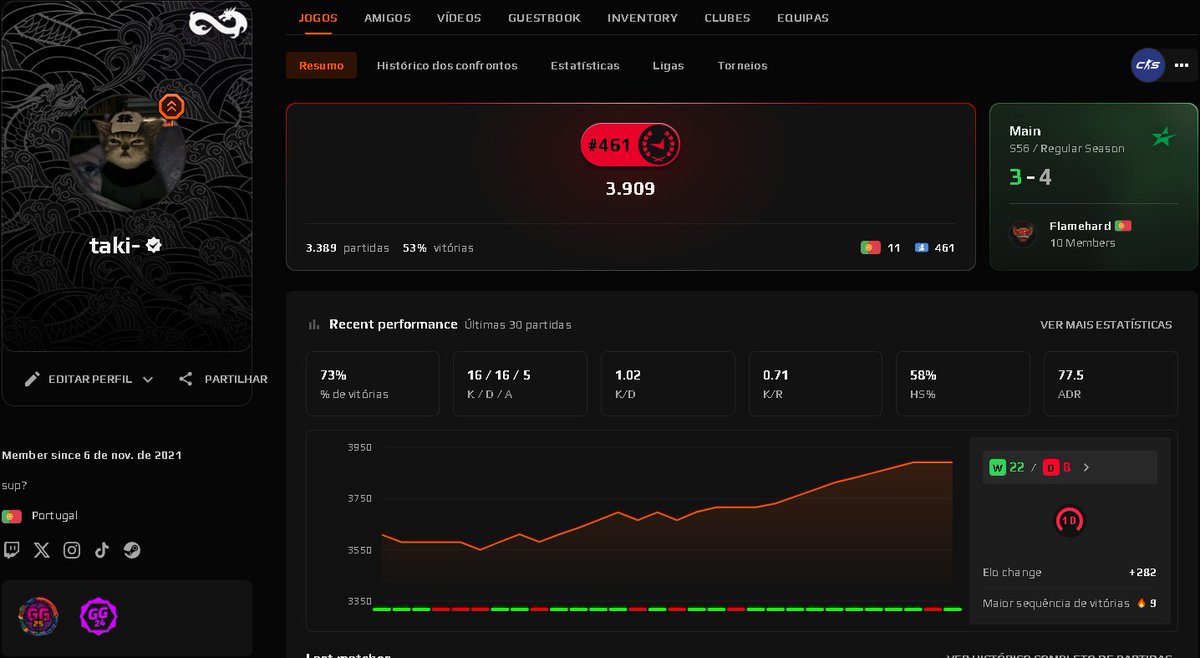Open the Guestbook tab
The width and height of the screenshot is (1200, 658).
click(544, 18)
